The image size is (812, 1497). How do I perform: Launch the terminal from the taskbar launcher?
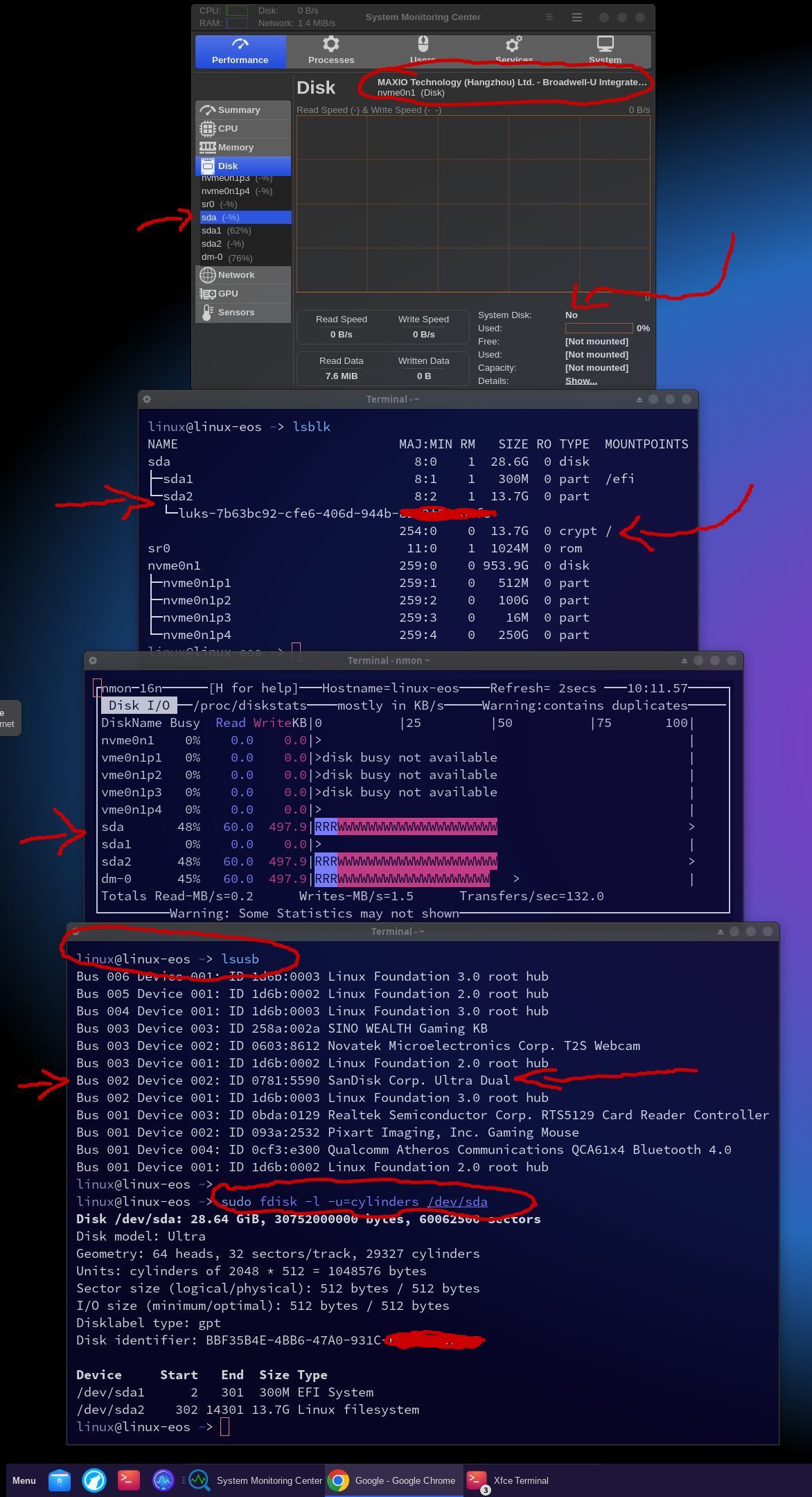[129, 1480]
